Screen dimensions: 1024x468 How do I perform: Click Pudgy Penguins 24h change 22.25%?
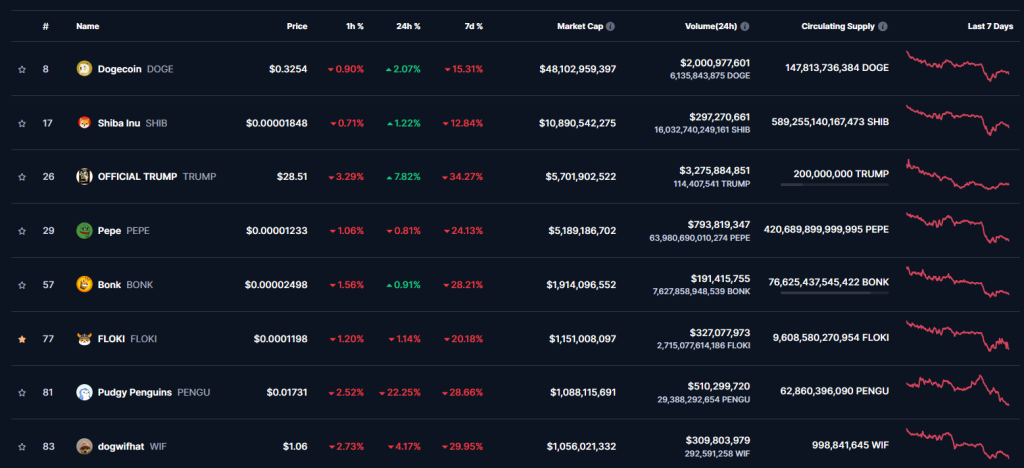tap(400, 392)
